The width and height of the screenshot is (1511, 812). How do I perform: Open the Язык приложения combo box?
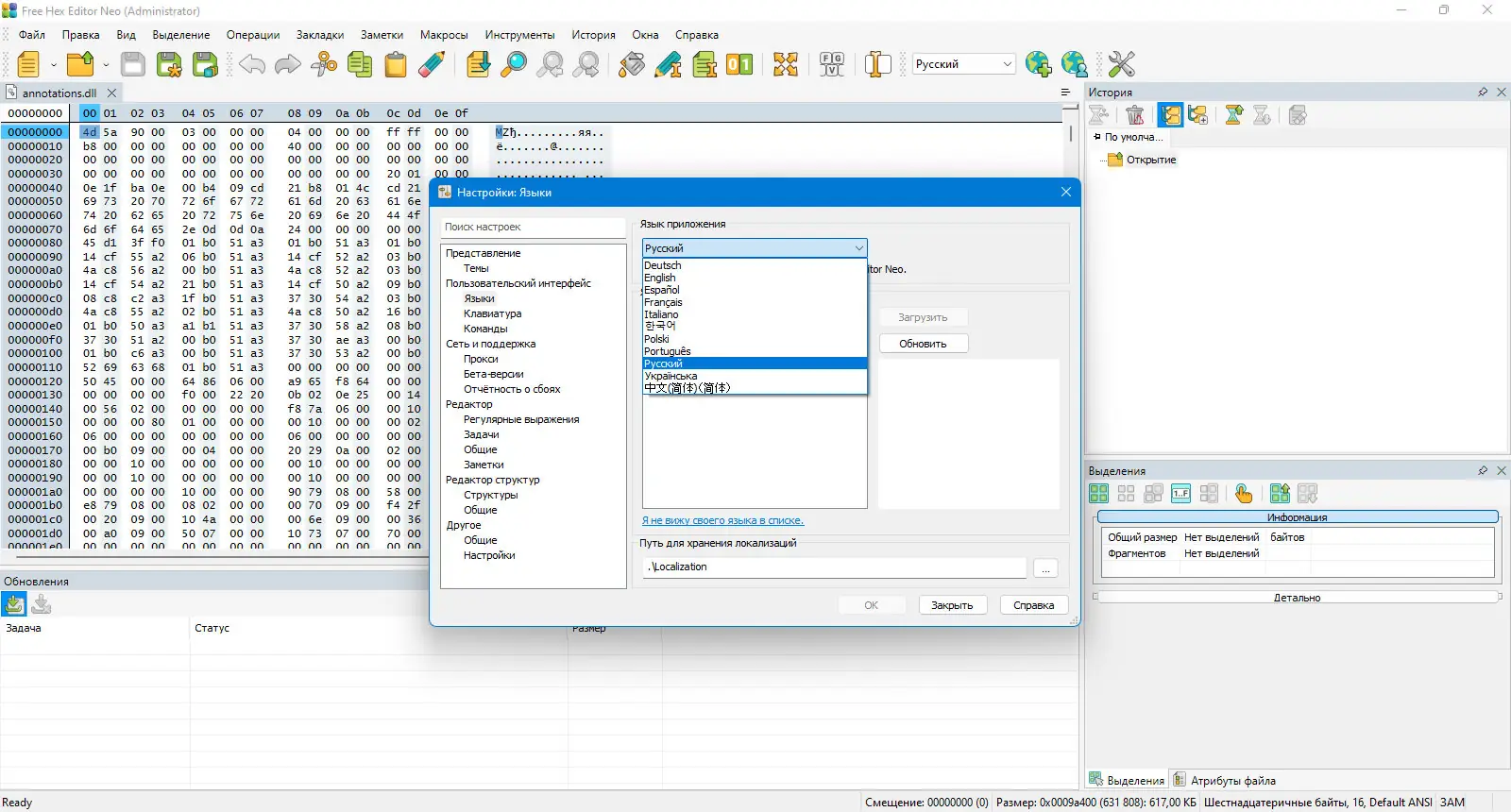click(755, 248)
